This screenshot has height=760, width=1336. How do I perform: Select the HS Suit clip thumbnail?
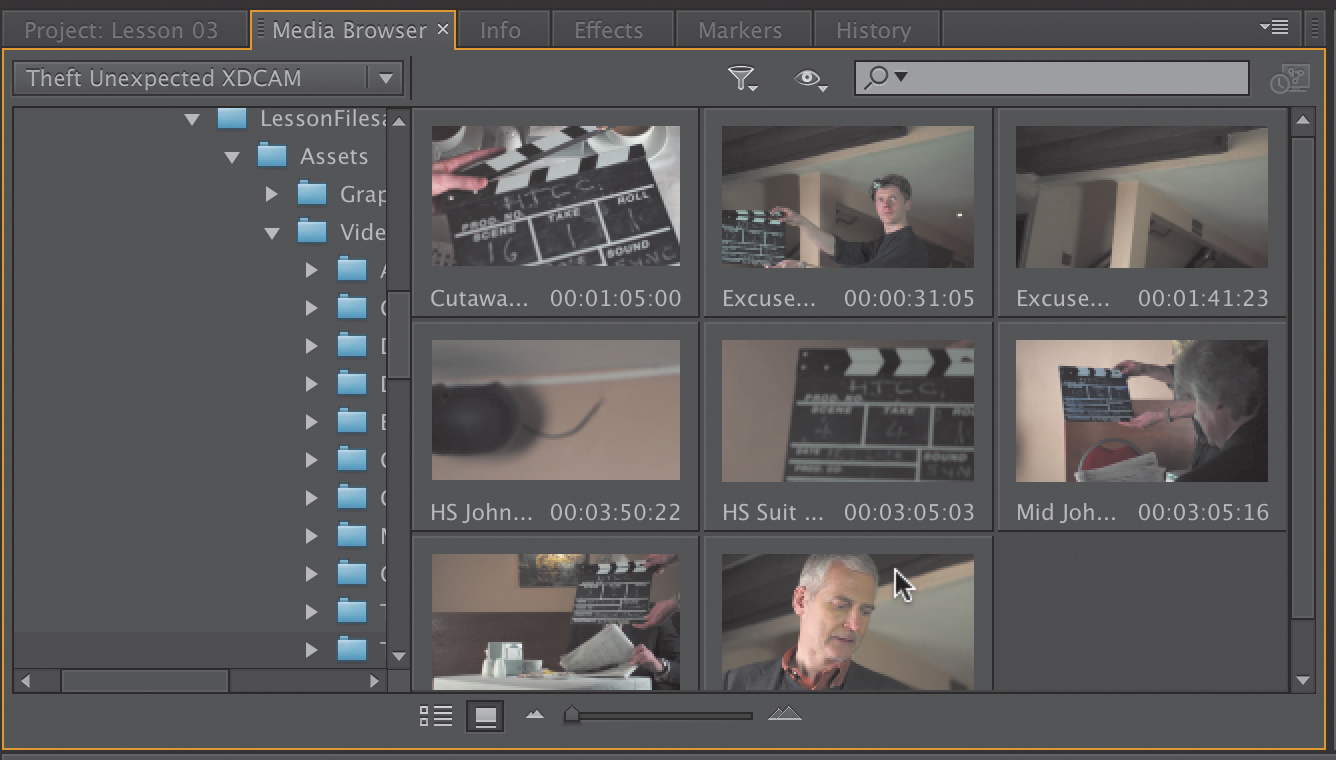[x=848, y=411]
